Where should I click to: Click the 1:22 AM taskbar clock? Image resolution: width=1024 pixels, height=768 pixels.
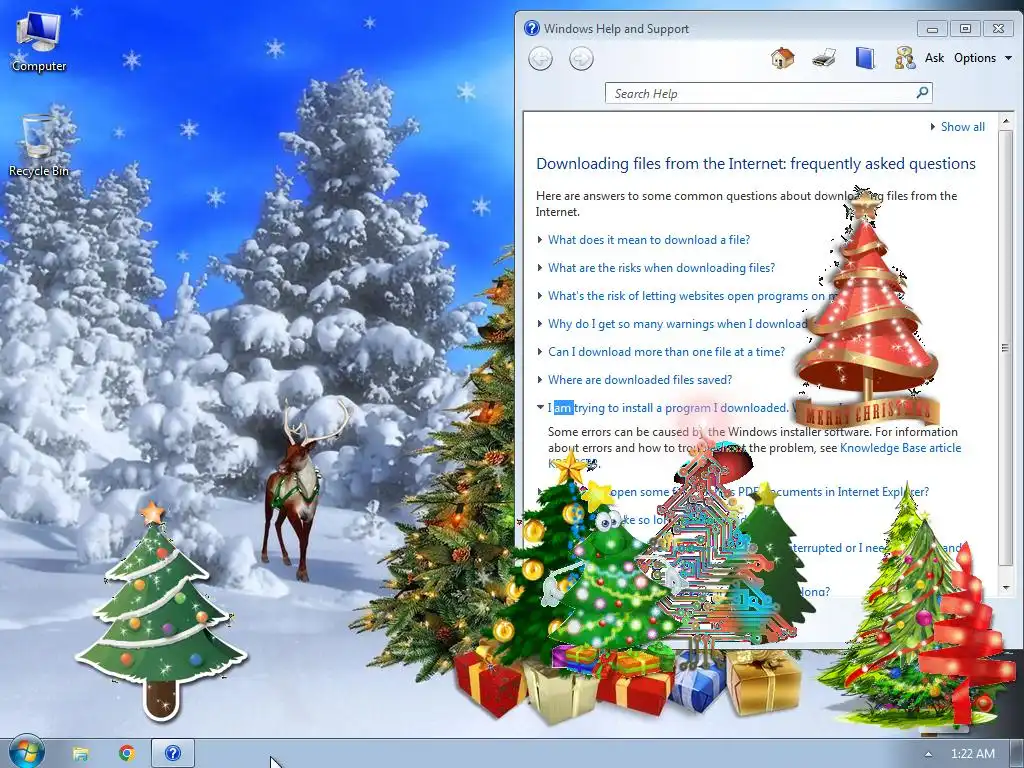click(x=972, y=754)
